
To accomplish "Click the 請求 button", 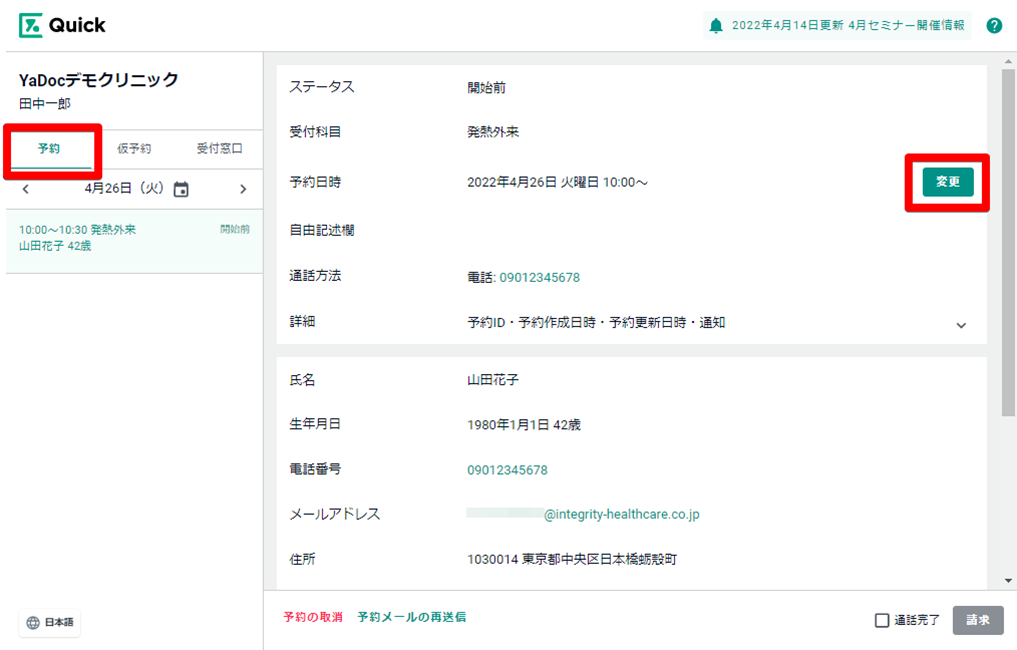I will (977, 620).
